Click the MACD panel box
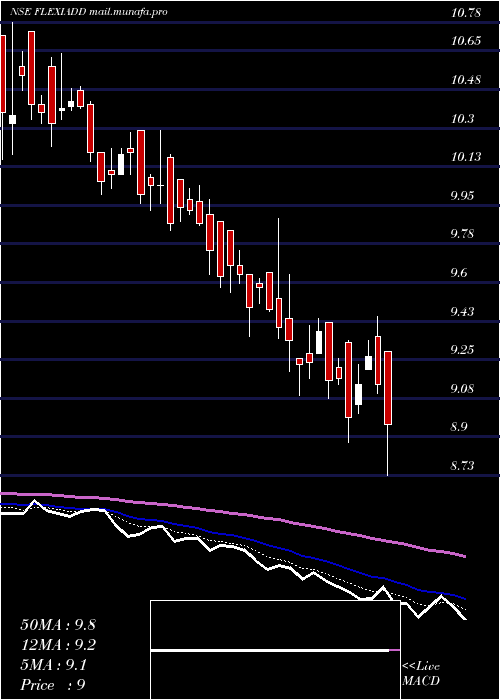 point(275,650)
